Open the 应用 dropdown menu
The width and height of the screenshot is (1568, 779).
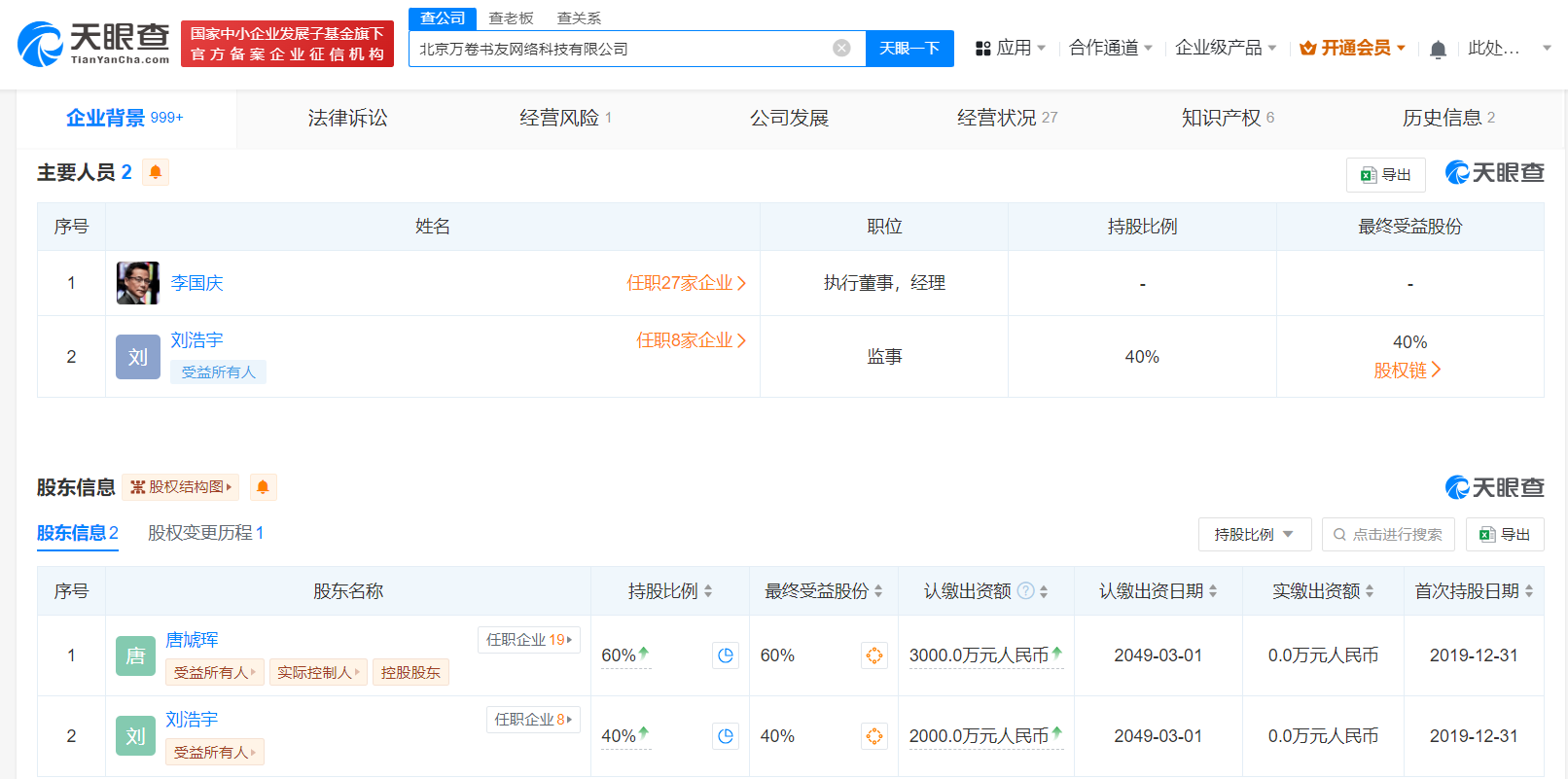pyautogui.click(x=1011, y=48)
